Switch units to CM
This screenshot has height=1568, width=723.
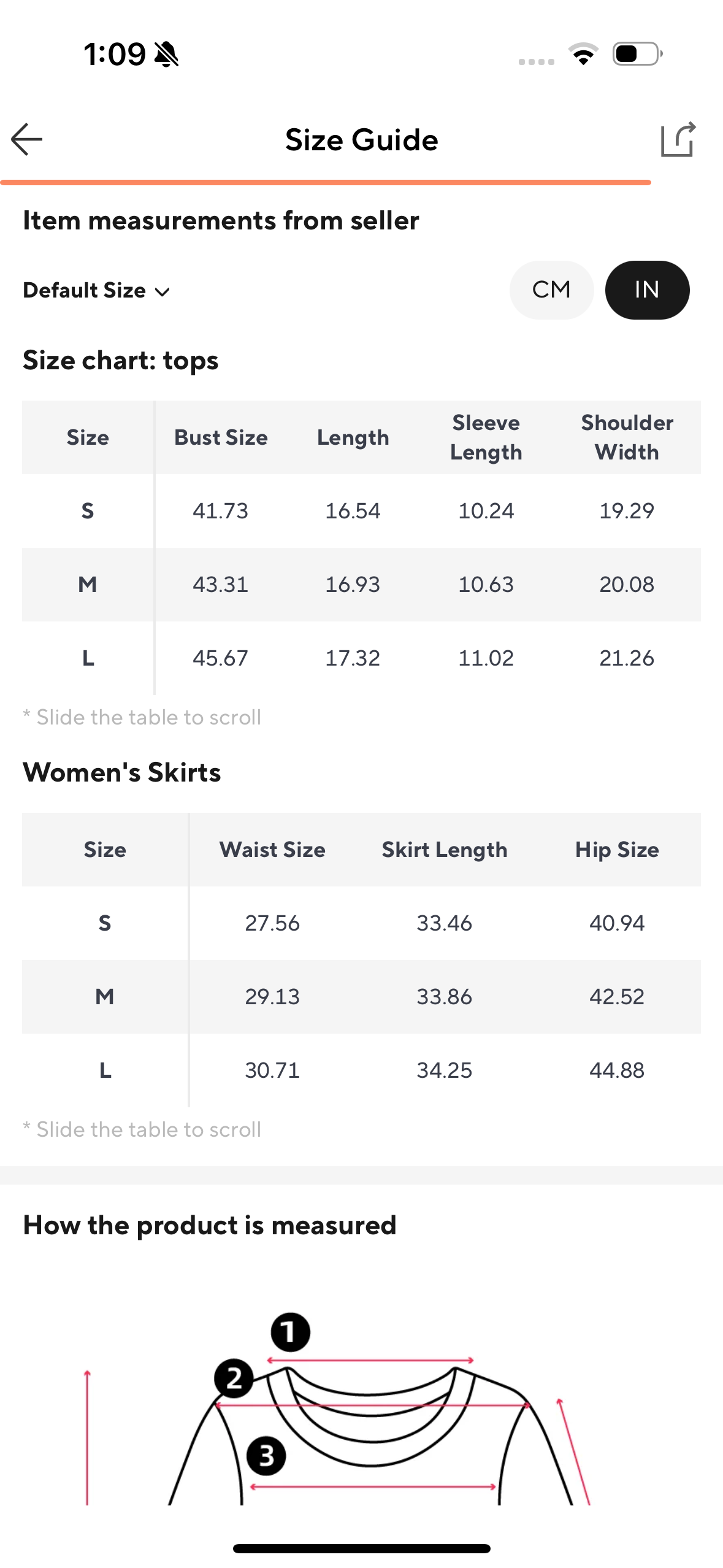coord(551,290)
